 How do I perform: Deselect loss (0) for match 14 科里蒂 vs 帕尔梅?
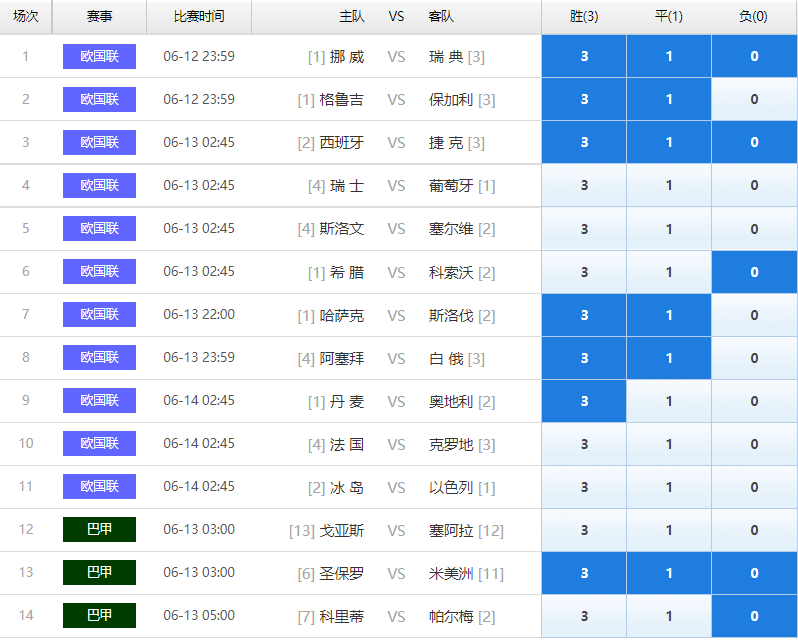754,616
